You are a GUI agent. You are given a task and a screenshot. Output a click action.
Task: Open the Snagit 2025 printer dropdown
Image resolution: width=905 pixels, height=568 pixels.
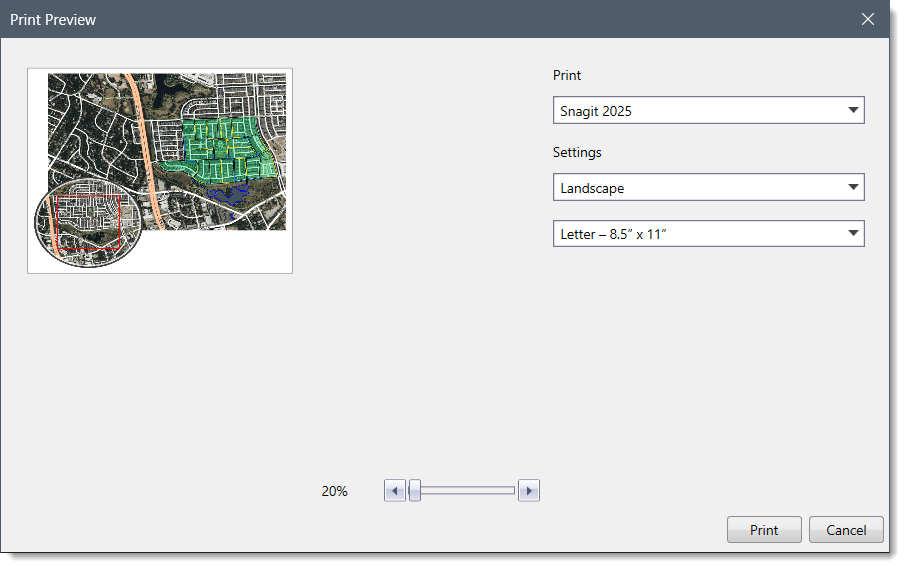click(x=708, y=110)
